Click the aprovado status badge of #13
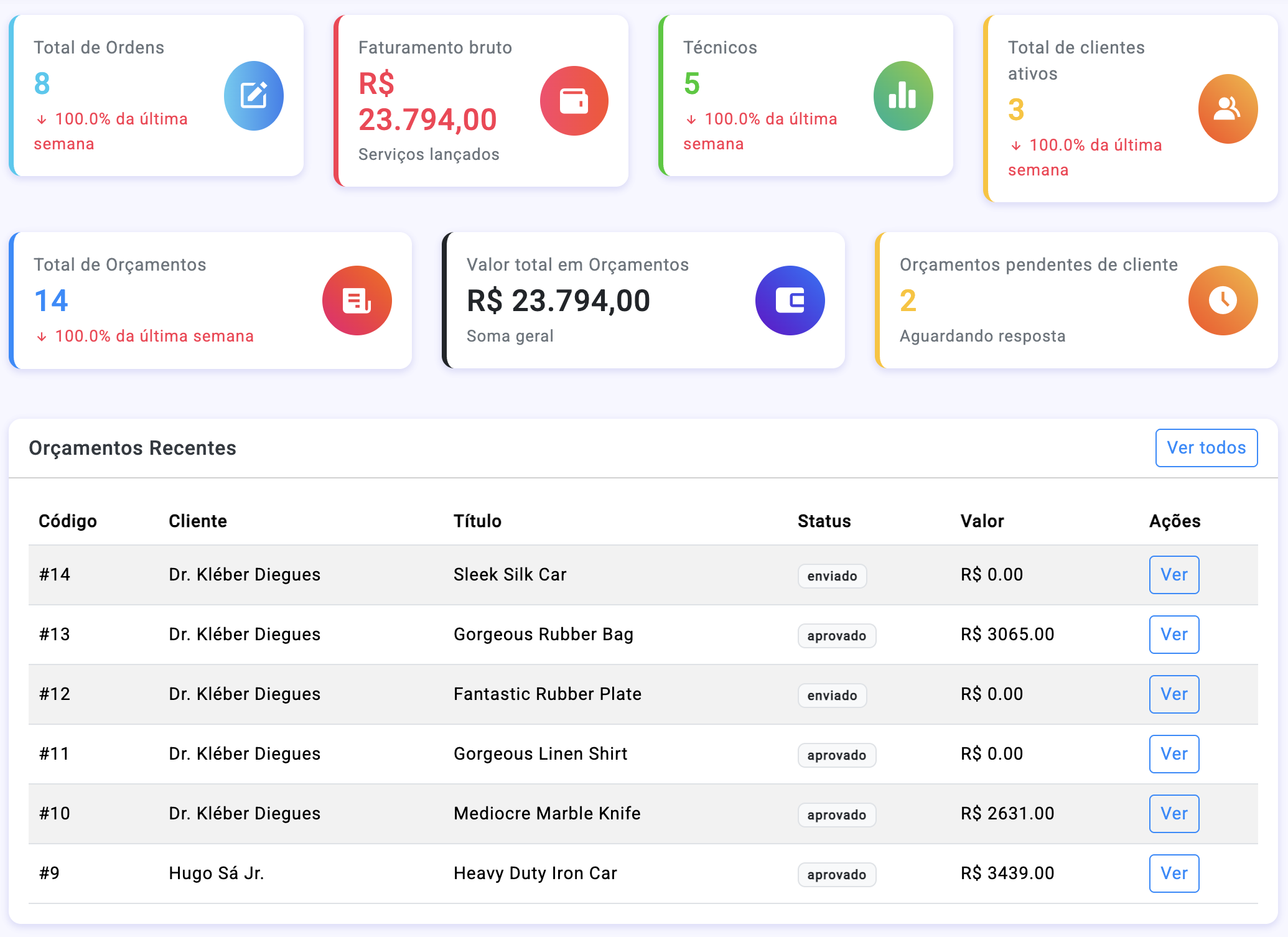Viewport: 1288px width, 937px height. click(x=837, y=635)
